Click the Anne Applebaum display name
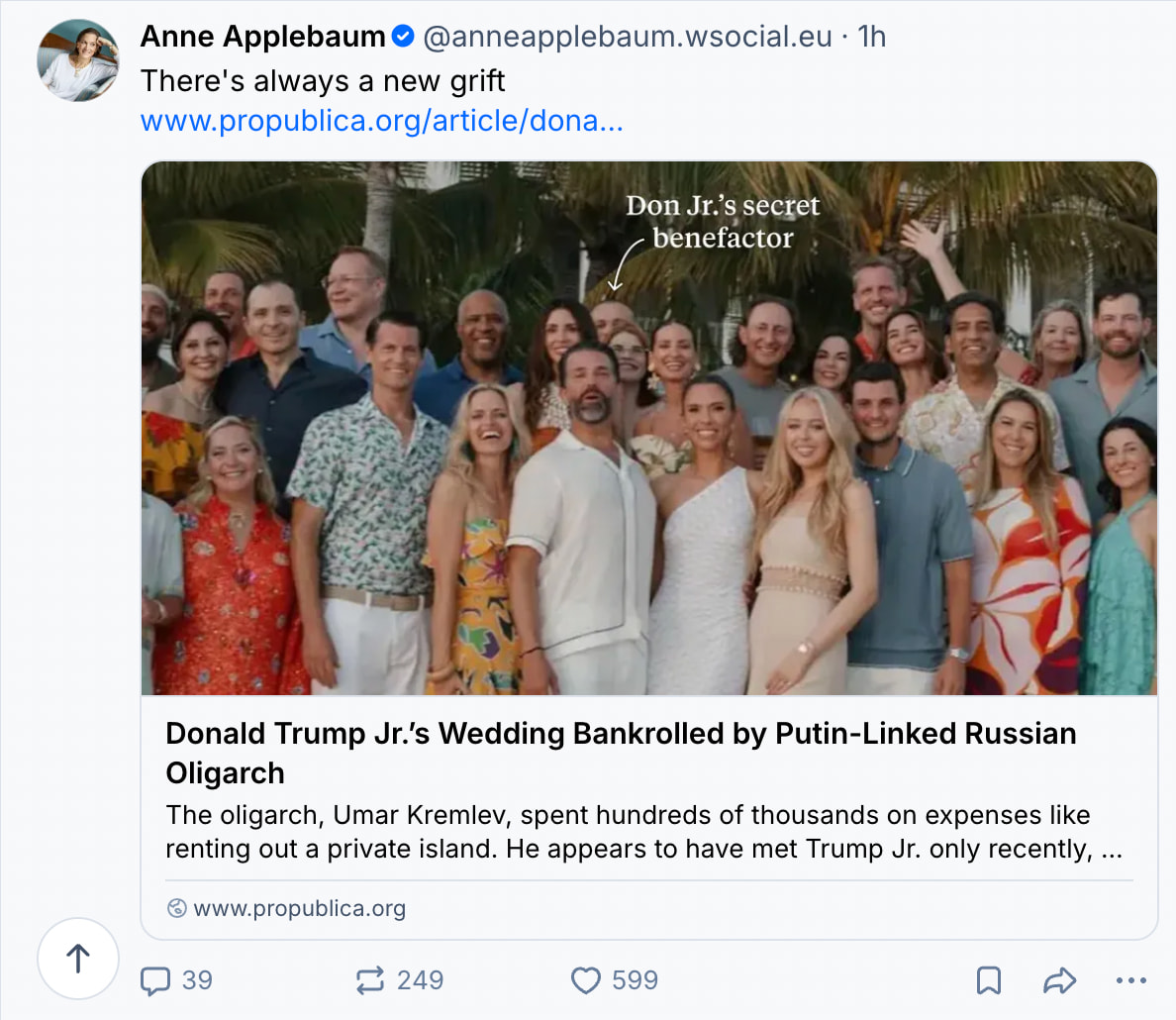Screen dimensions: 1176x1020 [x=262, y=36]
